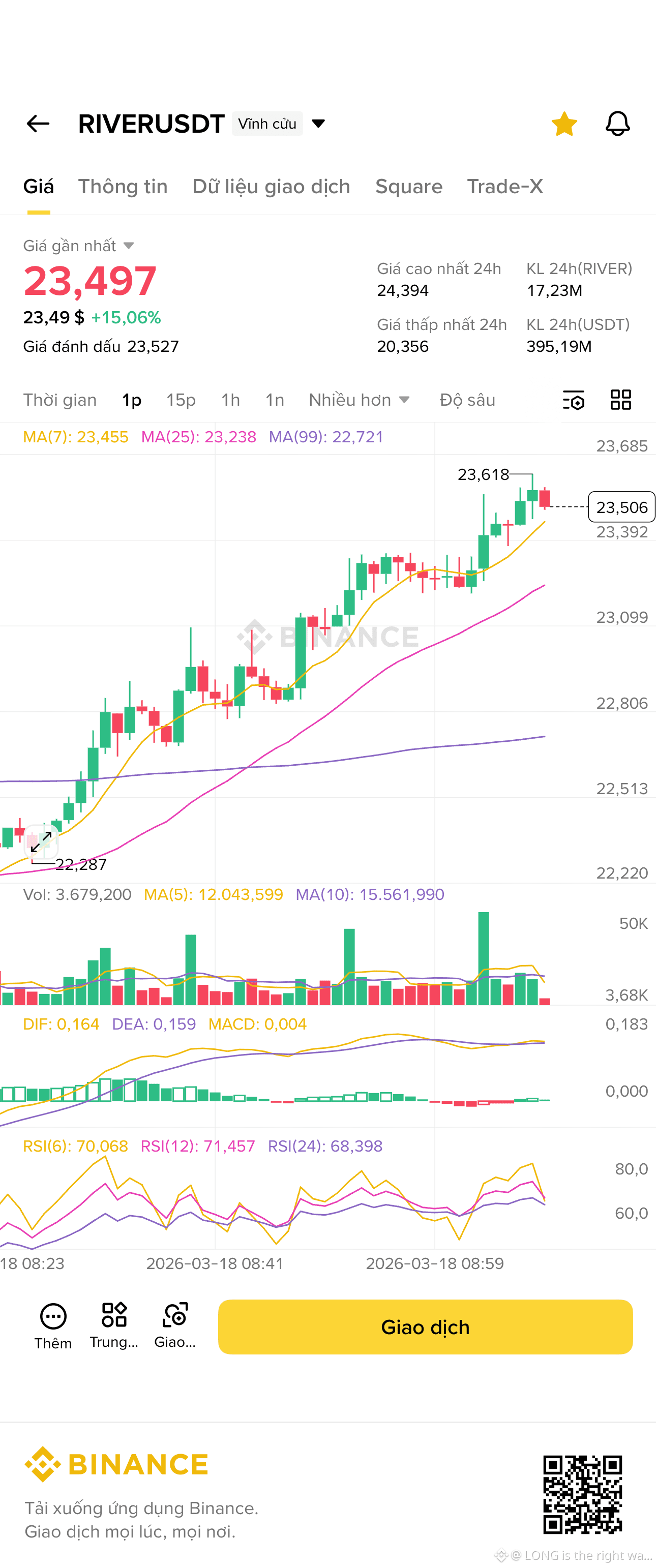
Task: Click the 2026-03-18 08:59 time label
Action: (435, 1263)
